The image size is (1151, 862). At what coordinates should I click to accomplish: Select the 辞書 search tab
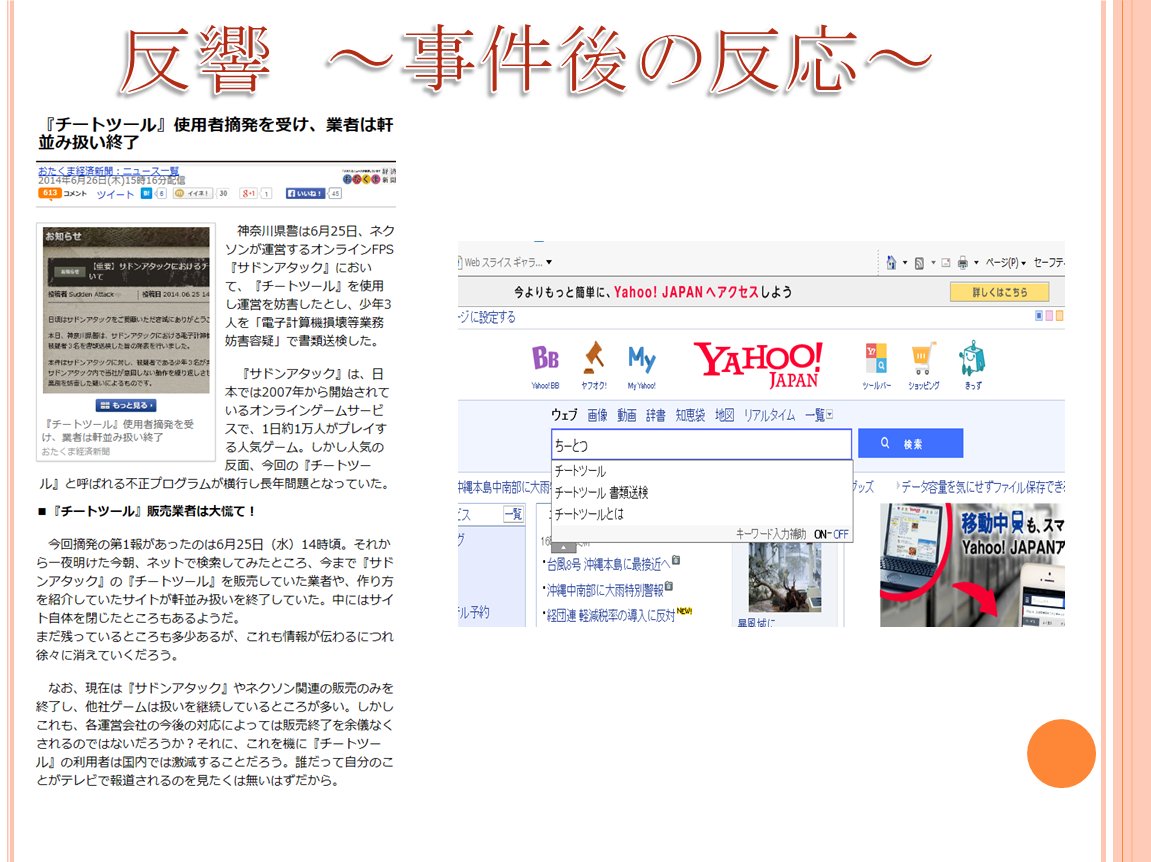[x=656, y=415]
